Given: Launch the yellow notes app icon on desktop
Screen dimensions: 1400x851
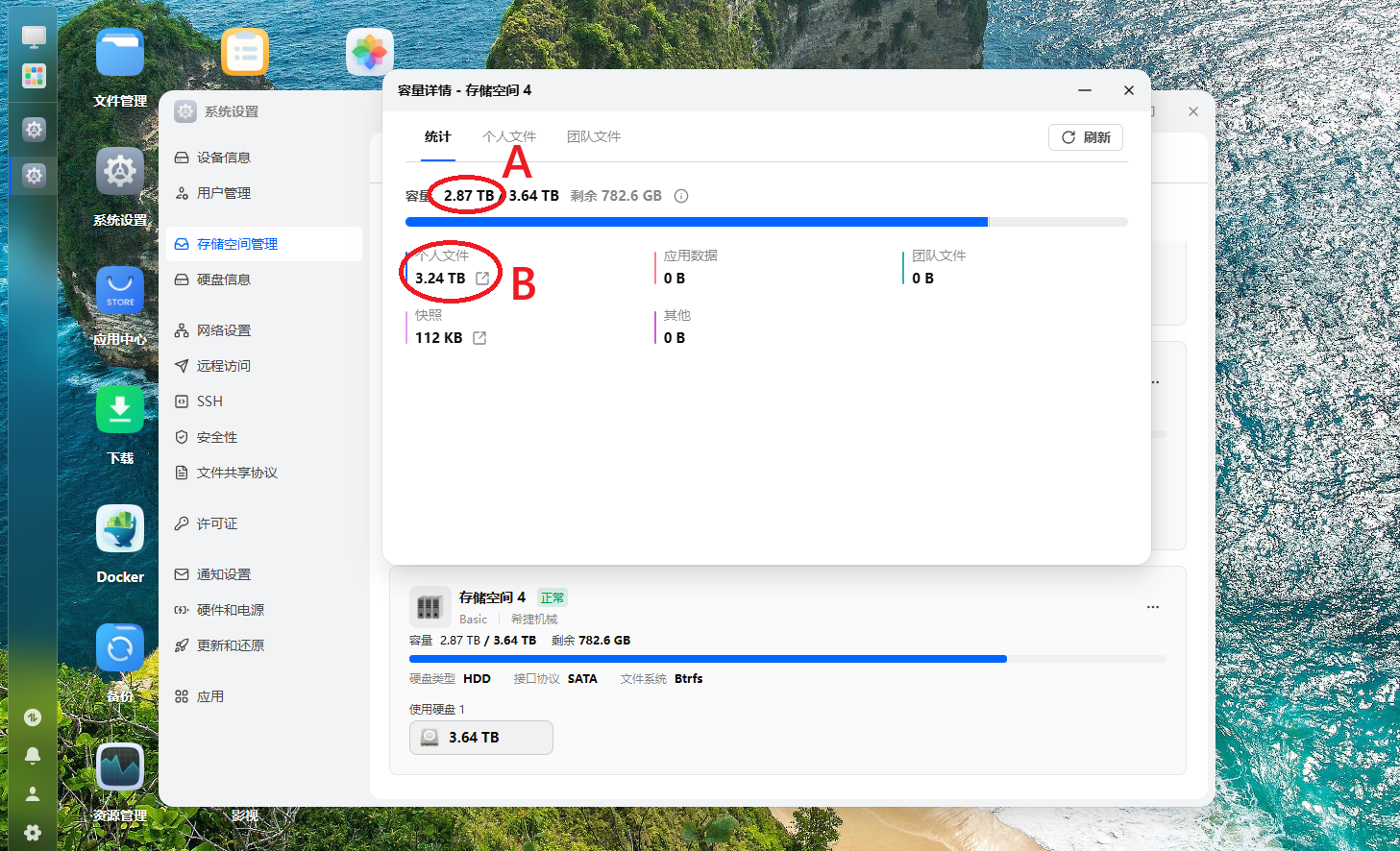Looking at the screenshot, I should point(245,52).
